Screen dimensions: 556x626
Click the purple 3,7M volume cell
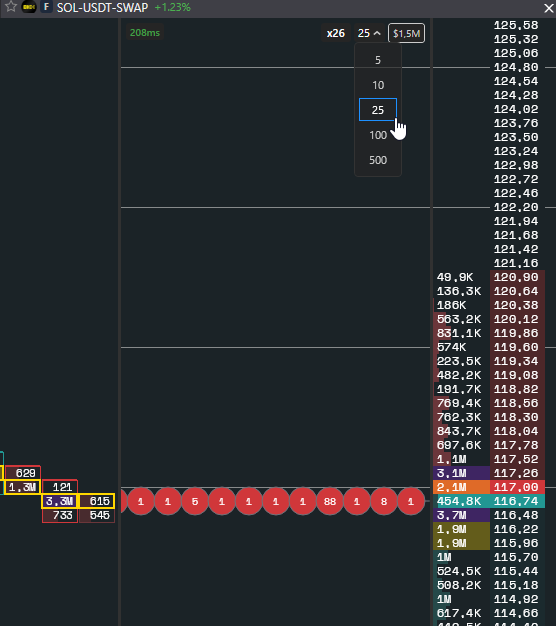pyautogui.click(x=461, y=515)
